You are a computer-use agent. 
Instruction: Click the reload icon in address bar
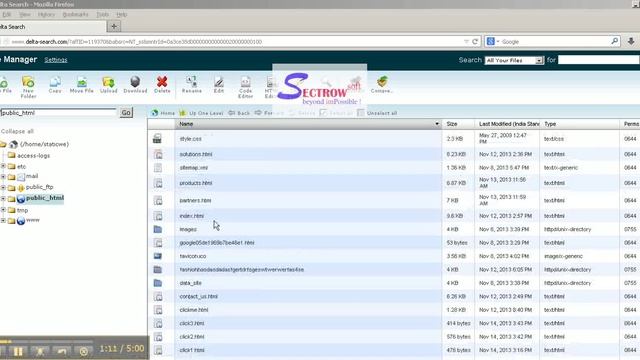coord(475,42)
